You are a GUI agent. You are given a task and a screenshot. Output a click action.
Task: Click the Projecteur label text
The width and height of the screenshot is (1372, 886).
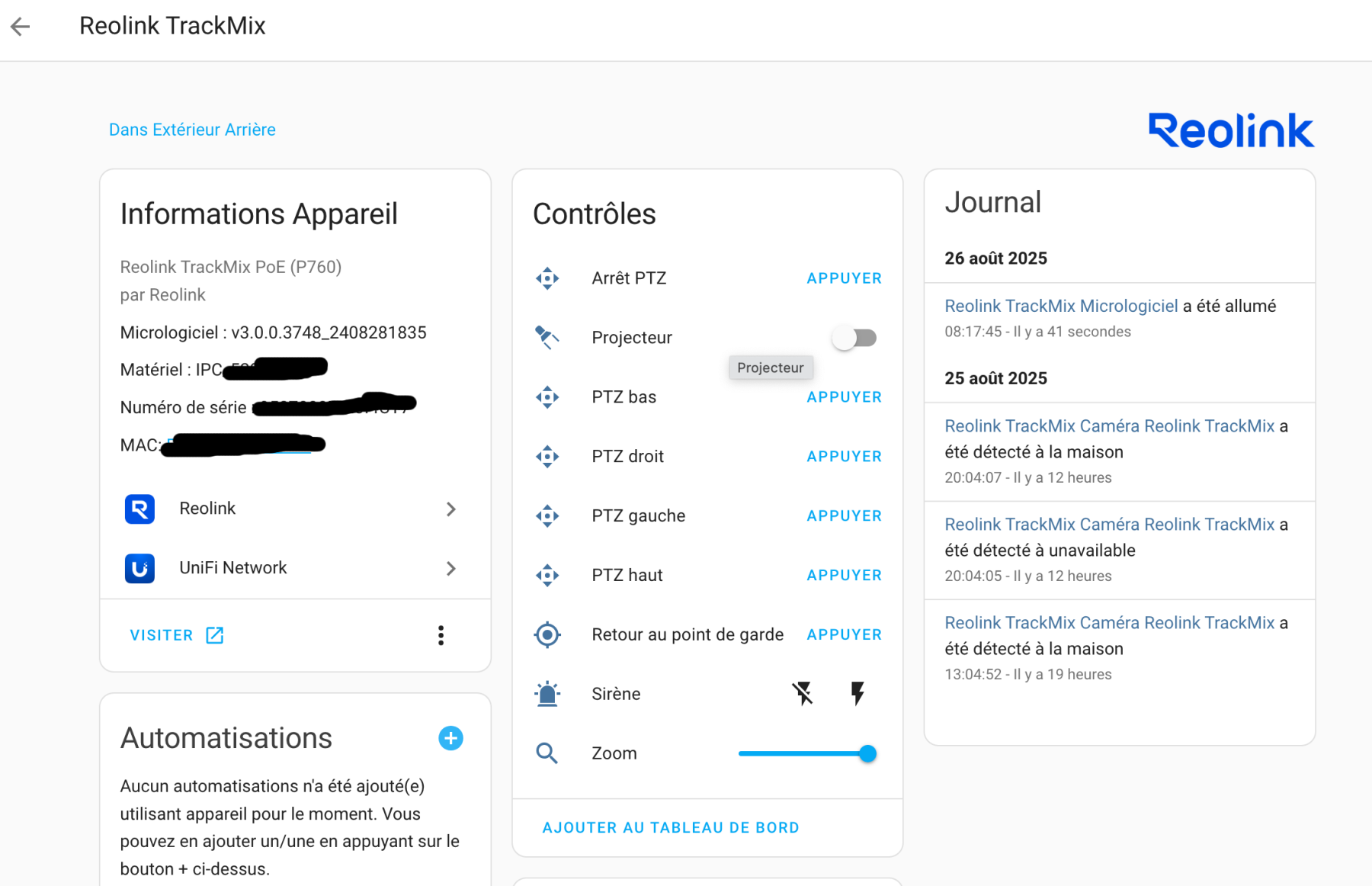632,338
